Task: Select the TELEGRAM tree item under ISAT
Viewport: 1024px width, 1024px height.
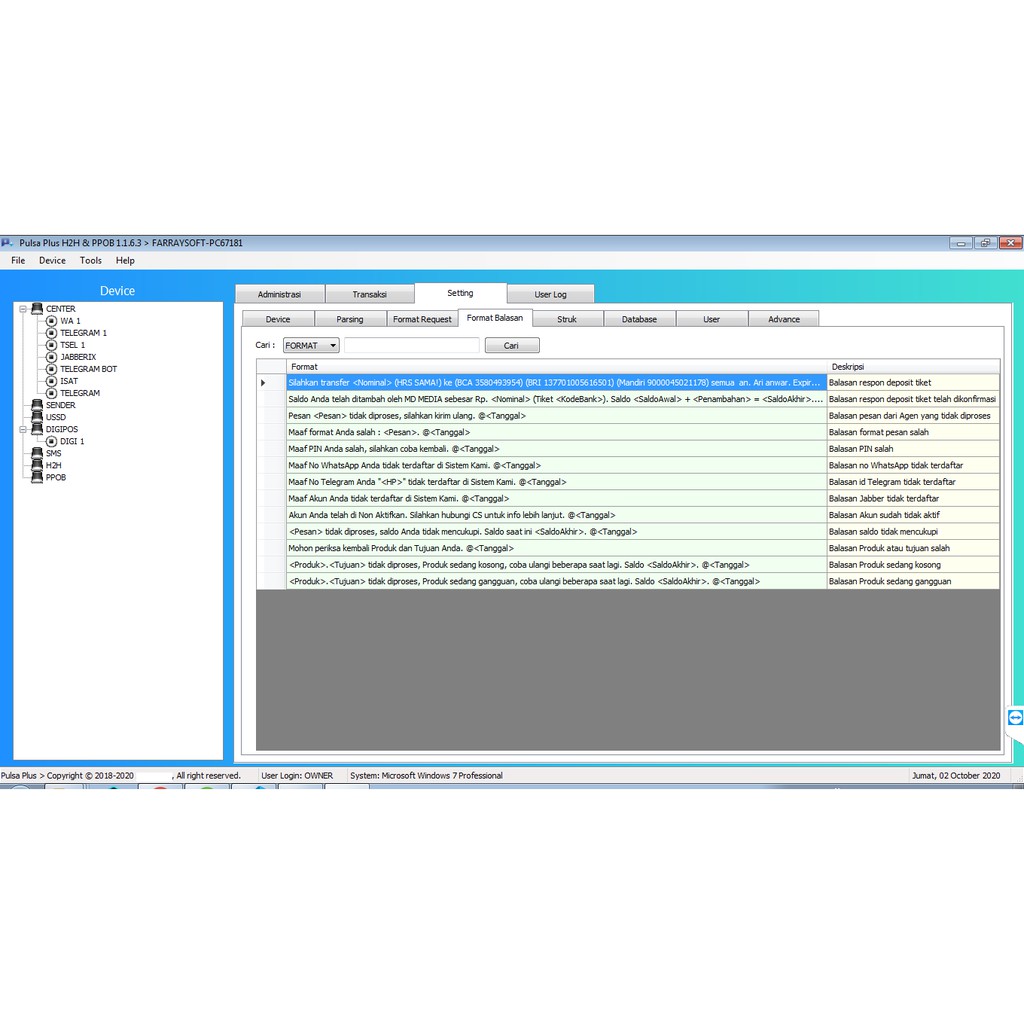Action: coord(80,393)
